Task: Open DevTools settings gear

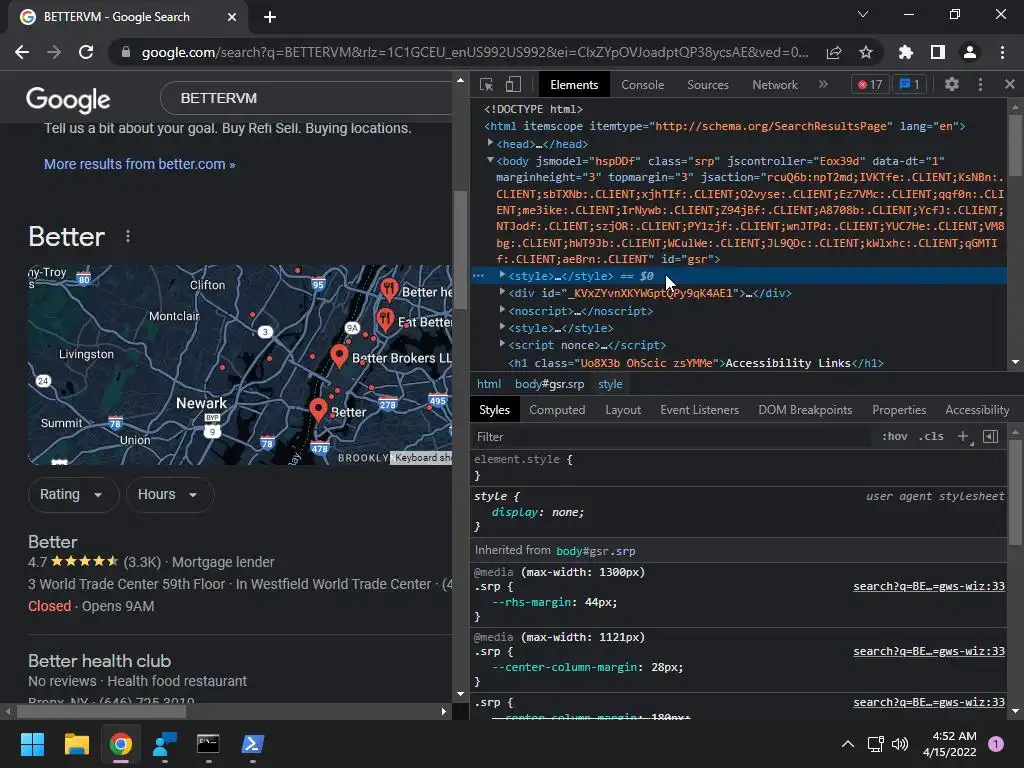Action: click(x=952, y=84)
